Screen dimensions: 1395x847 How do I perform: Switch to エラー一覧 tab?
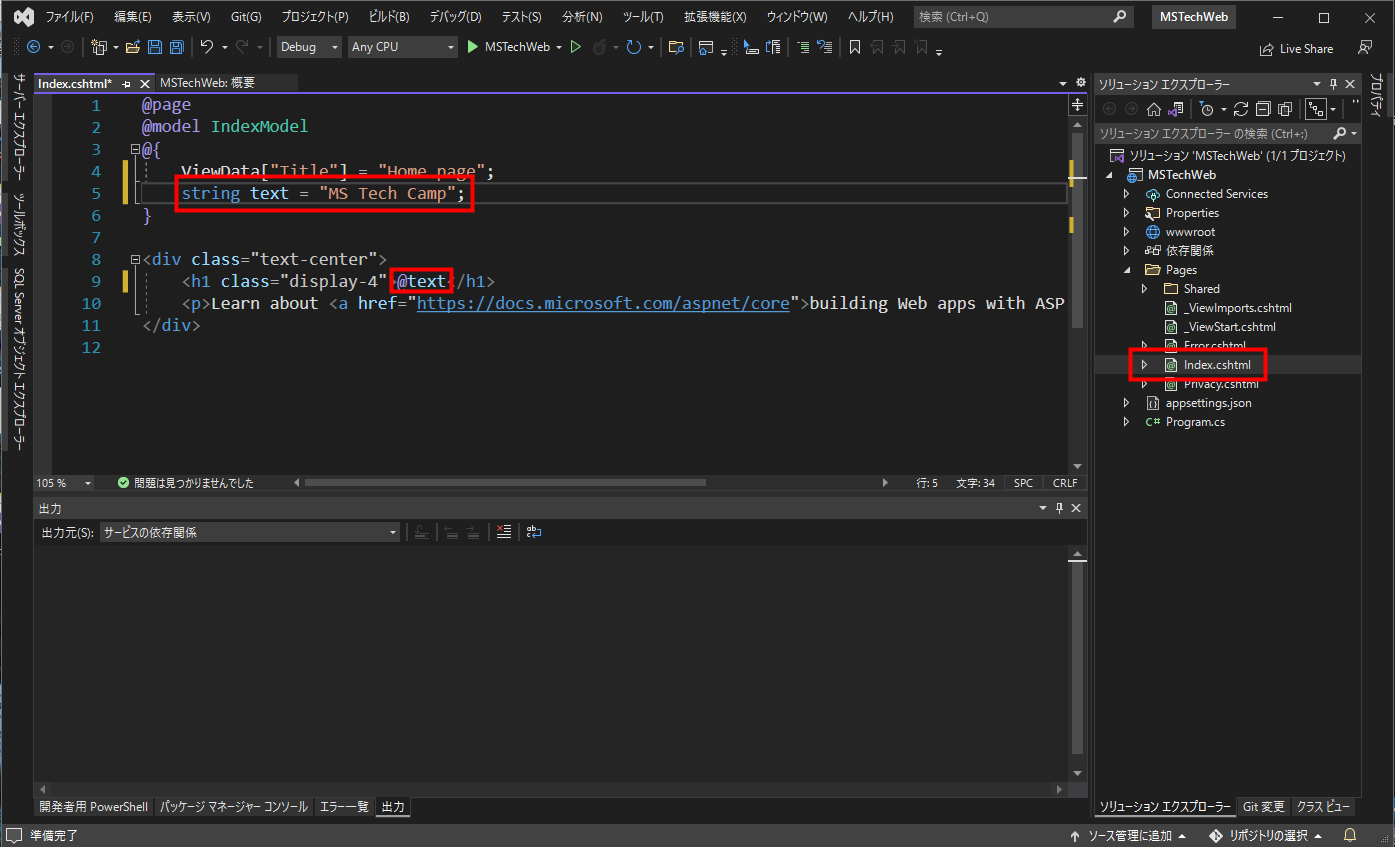(x=344, y=807)
